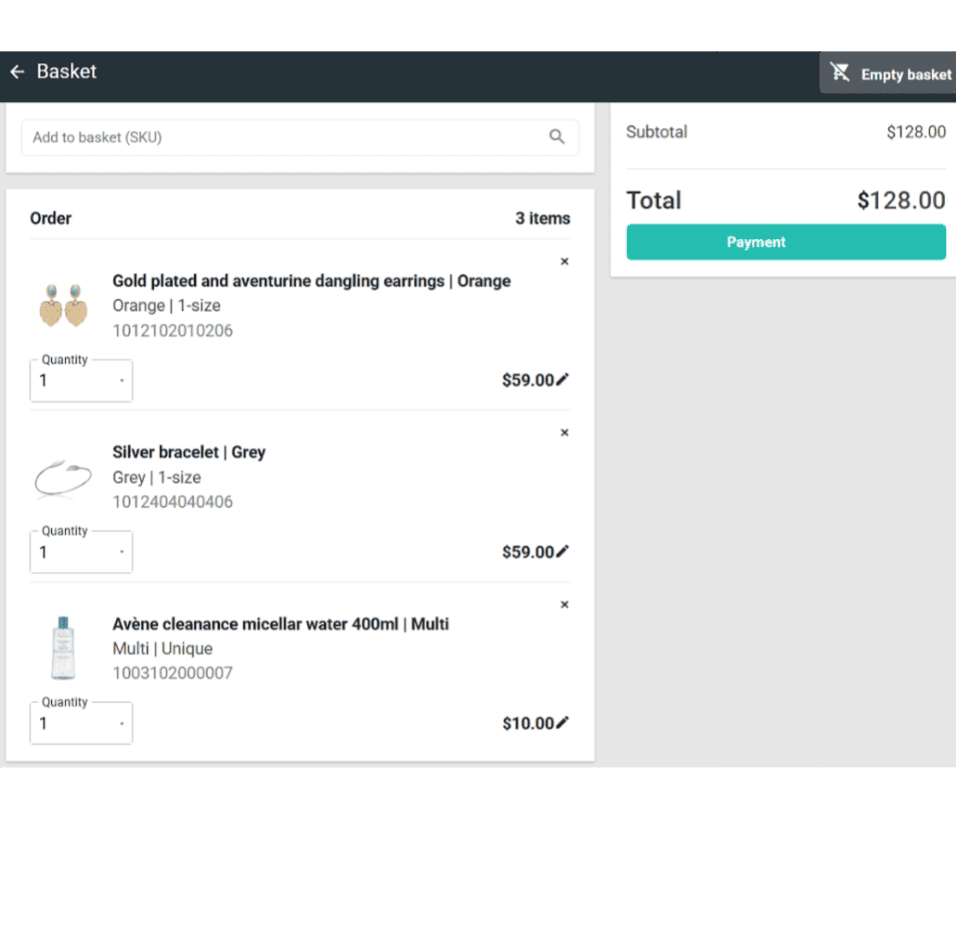The width and height of the screenshot is (959, 944).
Task: Open the earrings Quantity dropdown
Action: [81, 381]
